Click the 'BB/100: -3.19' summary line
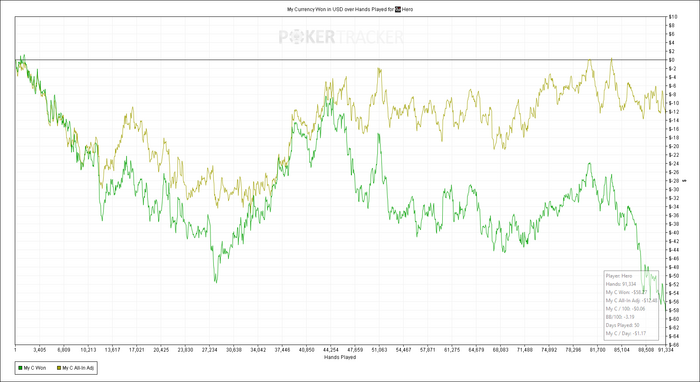The width and height of the screenshot is (700, 382). point(620,317)
